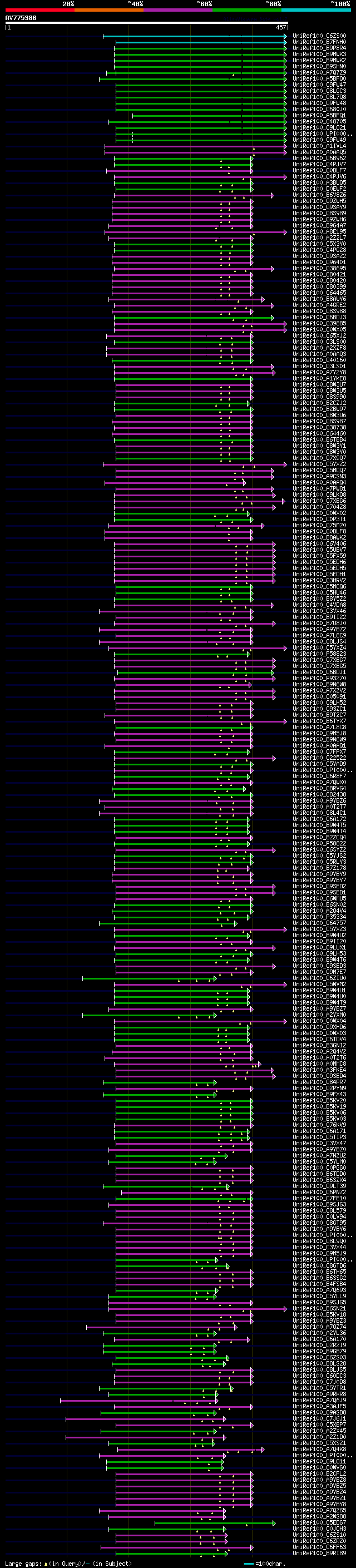Click label UniRef100_C4PG28
Viewport: 356px width, 1568px height.
(x=319, y=250)
